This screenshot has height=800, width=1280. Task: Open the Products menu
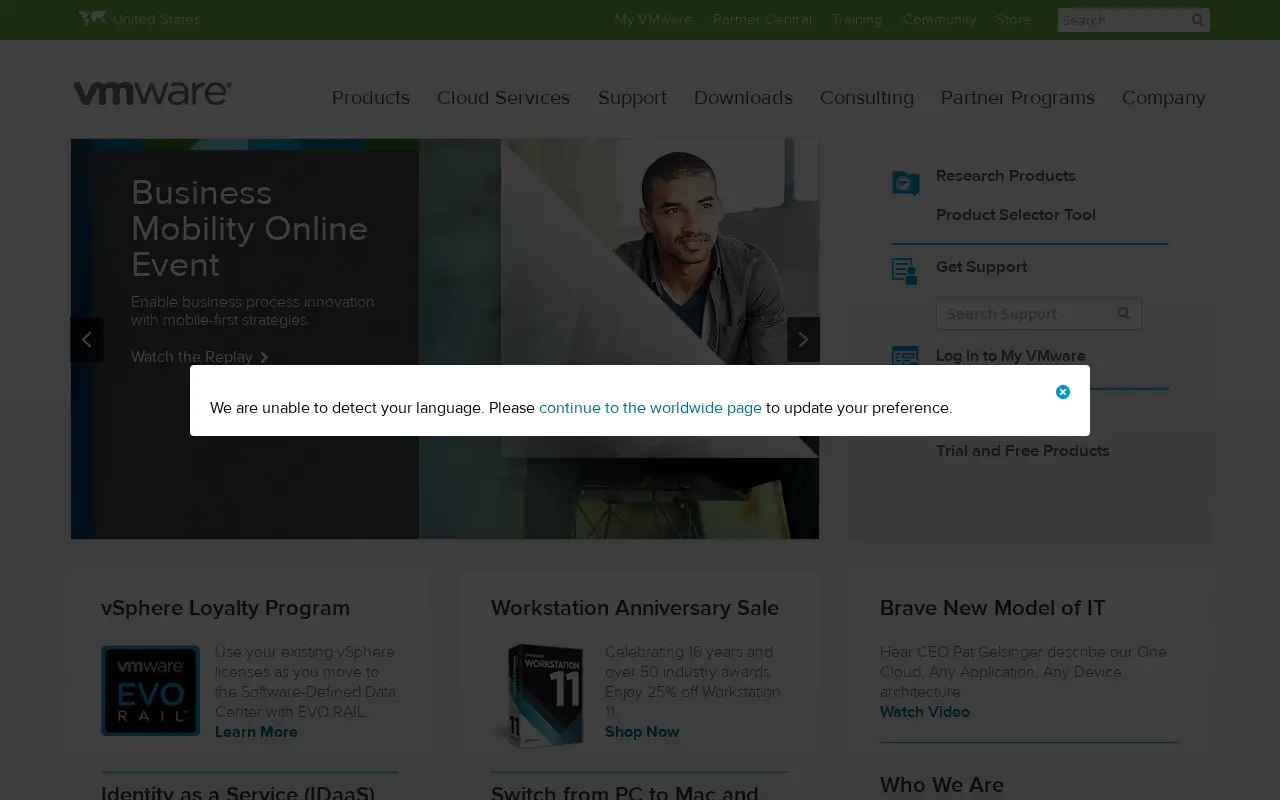(x=371, y=97)
